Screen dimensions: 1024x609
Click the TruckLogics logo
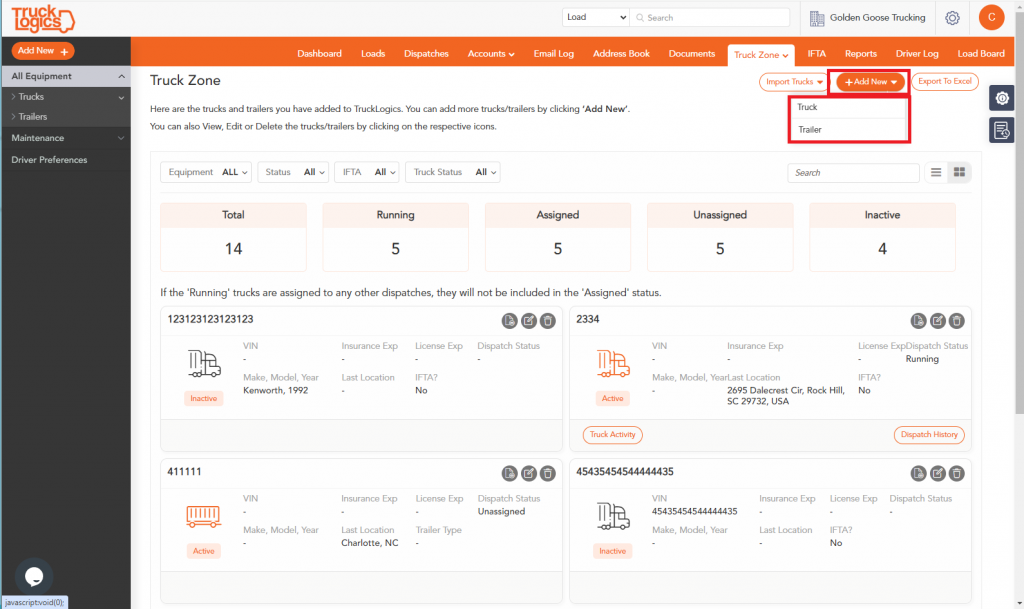point(43,18)
